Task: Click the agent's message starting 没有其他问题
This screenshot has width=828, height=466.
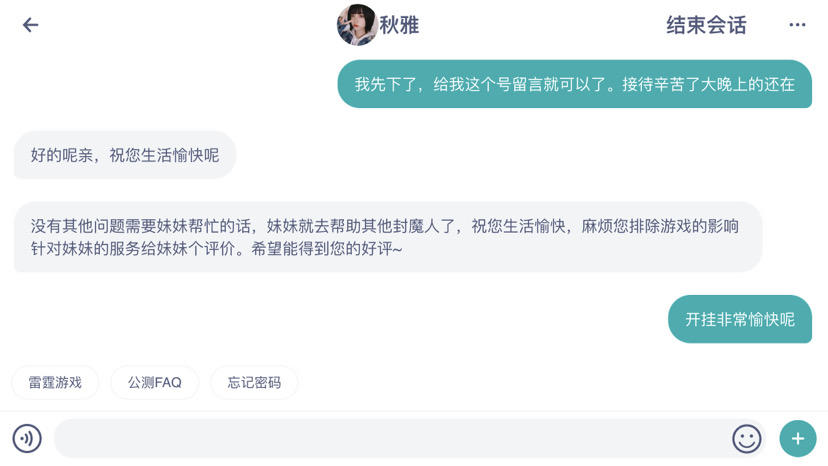Action: click(x=388, y=237)
